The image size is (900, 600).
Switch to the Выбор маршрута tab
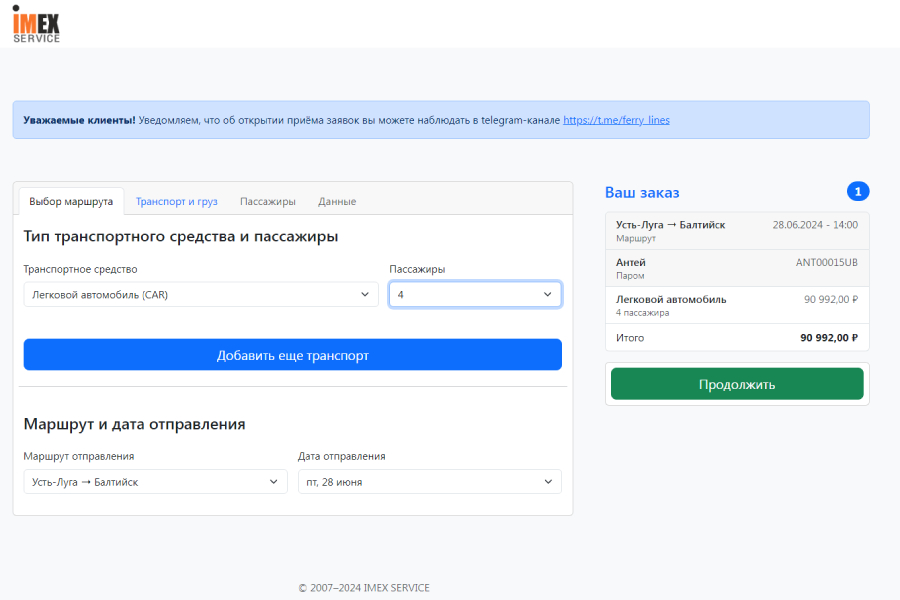pyautogui.click(x=71, y=201)
